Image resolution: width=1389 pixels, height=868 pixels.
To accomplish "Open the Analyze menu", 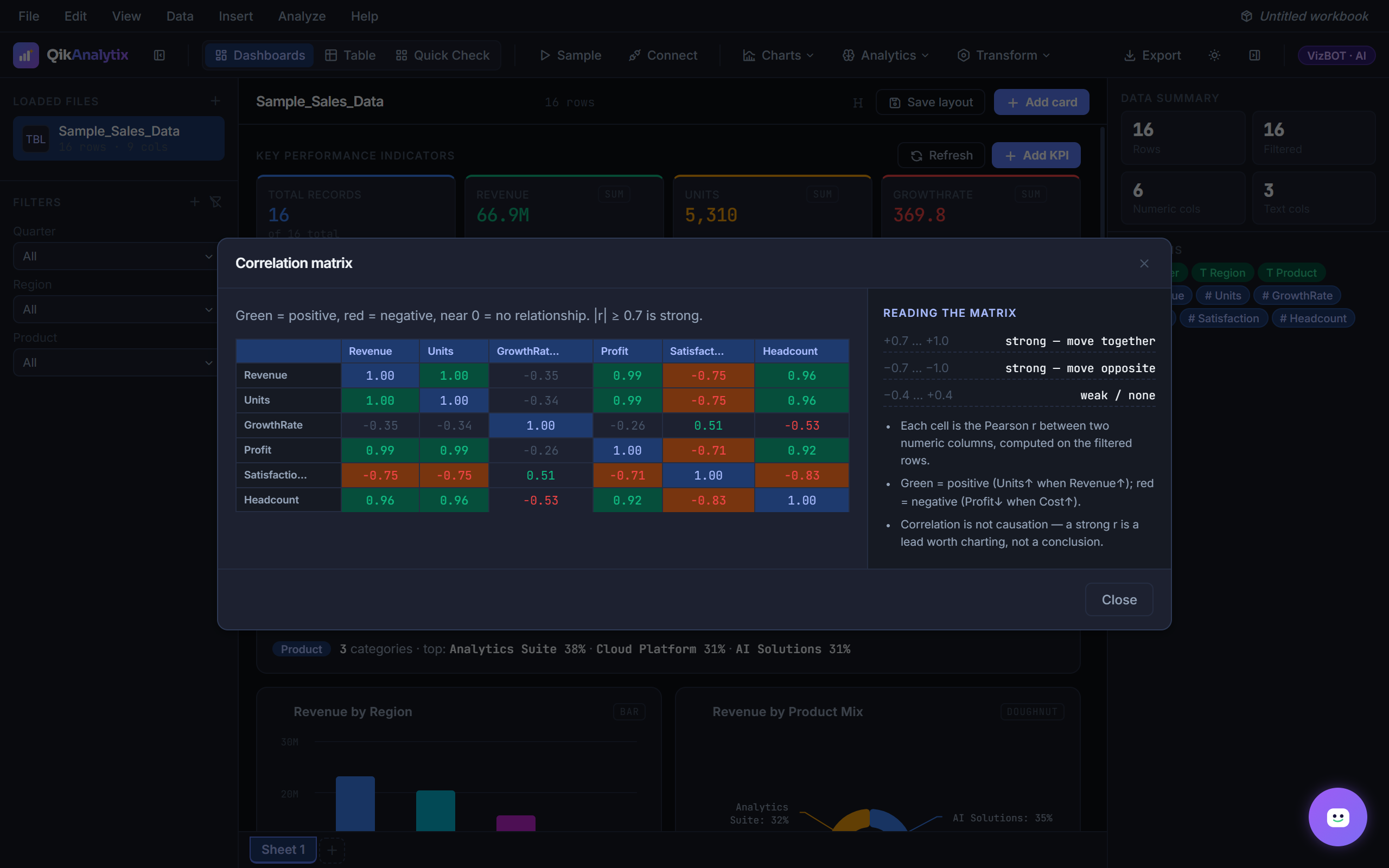I will coord(302,16).
